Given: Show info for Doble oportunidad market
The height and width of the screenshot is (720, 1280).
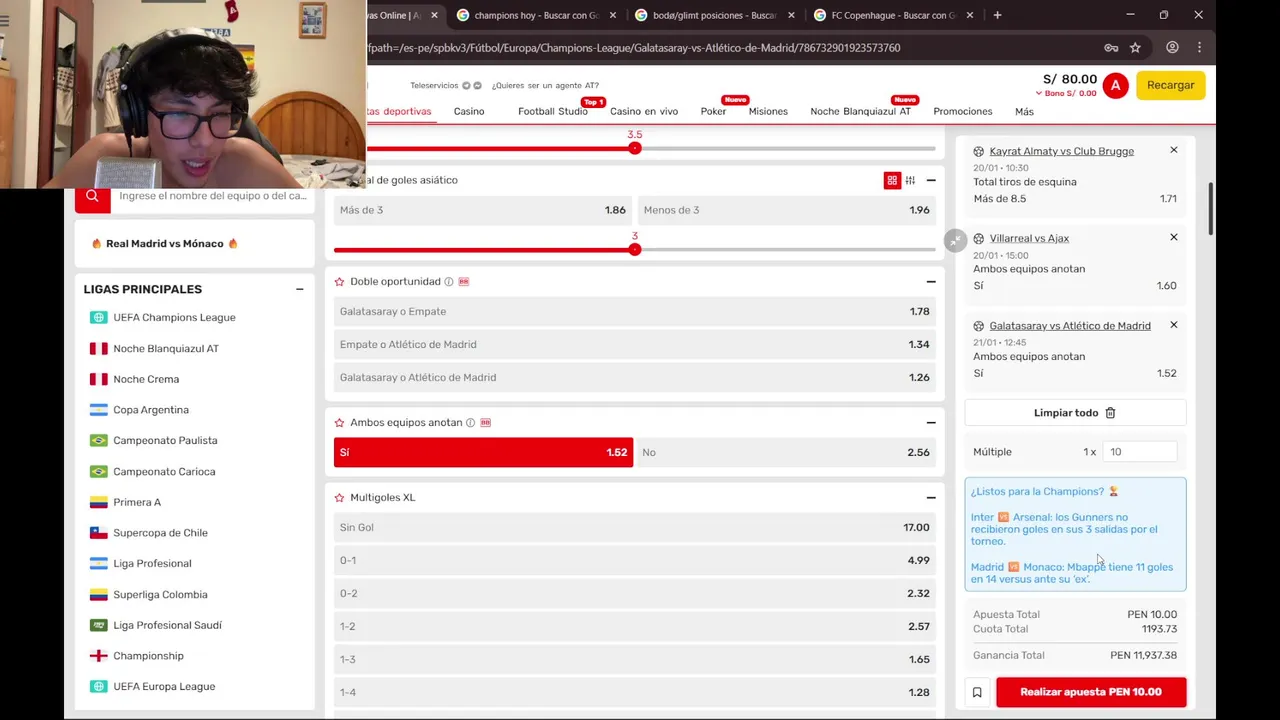Looking at the screenshot, I should [x=449, y=282].
